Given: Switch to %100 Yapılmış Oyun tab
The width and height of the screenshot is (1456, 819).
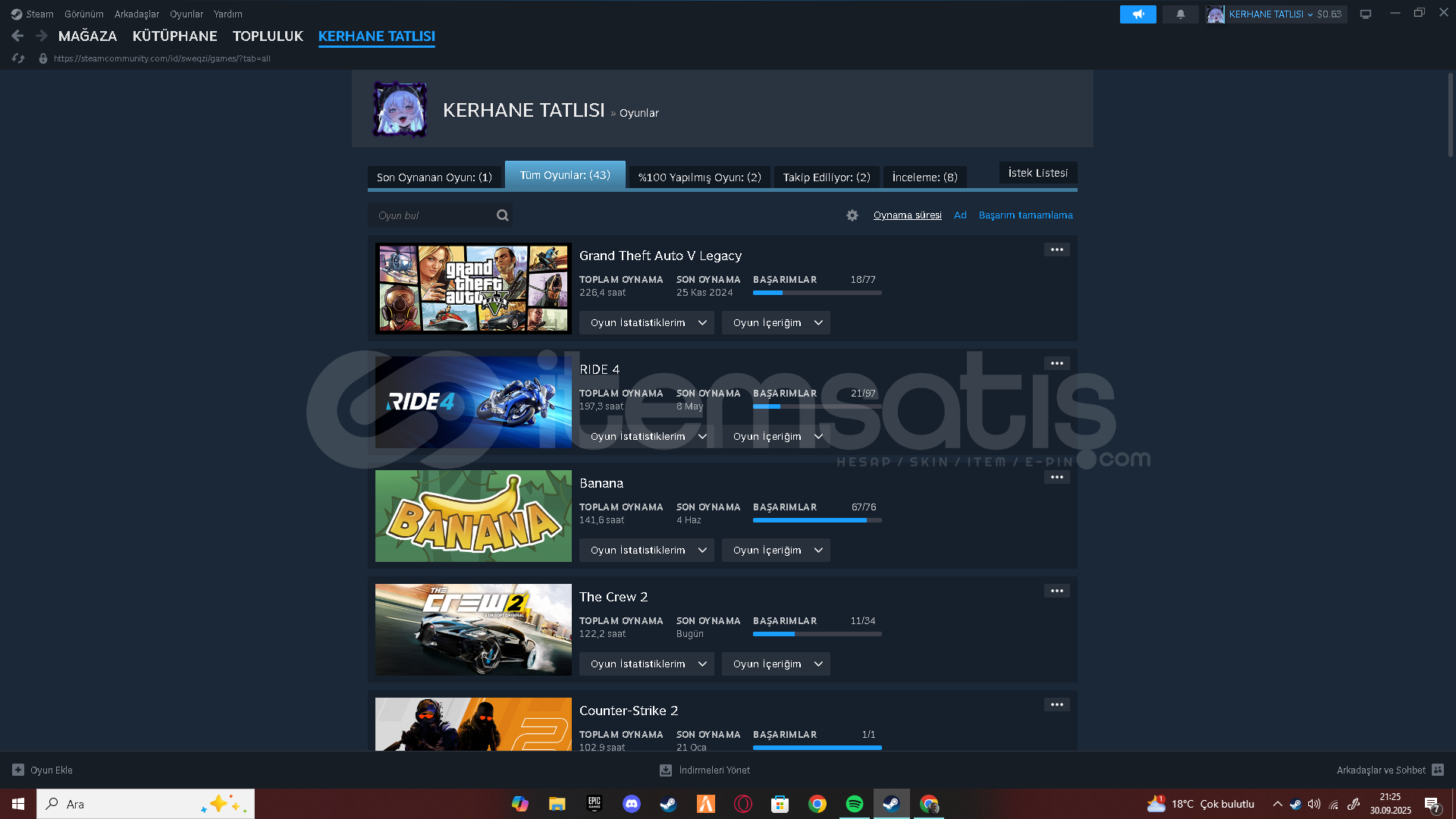Looking at the screenshot, I should pyautogui.click(x=699, y=177).
